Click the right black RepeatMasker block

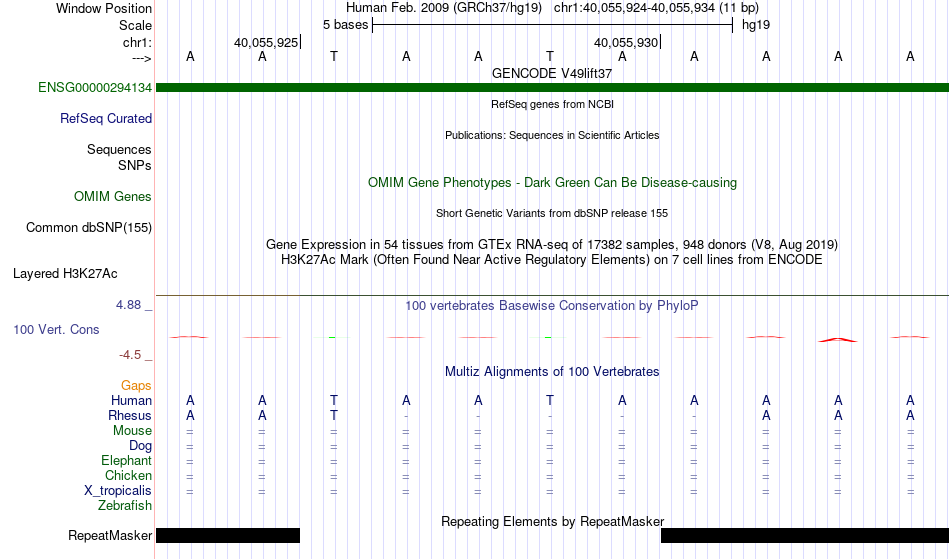805,535
